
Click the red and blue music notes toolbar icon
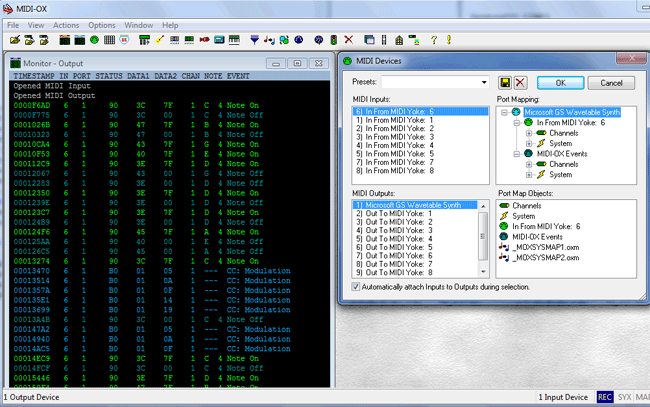coord(269,40)
